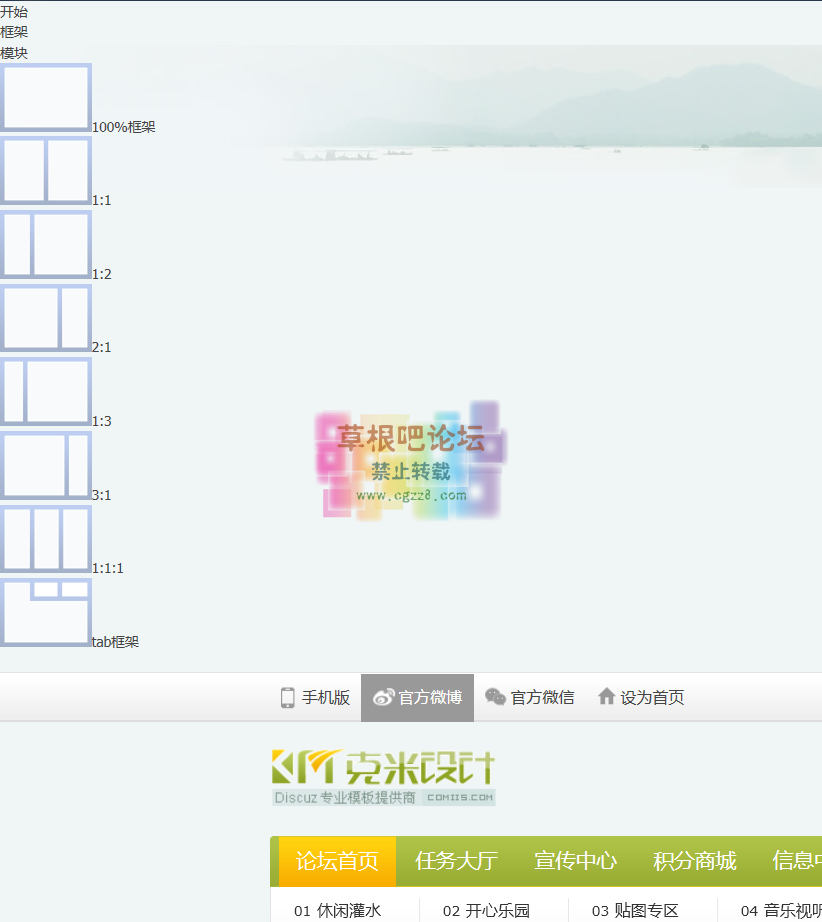Switch to the 模块 tab
The height and width of the screenshot is (922, 822).
click(x=14, y=53)
